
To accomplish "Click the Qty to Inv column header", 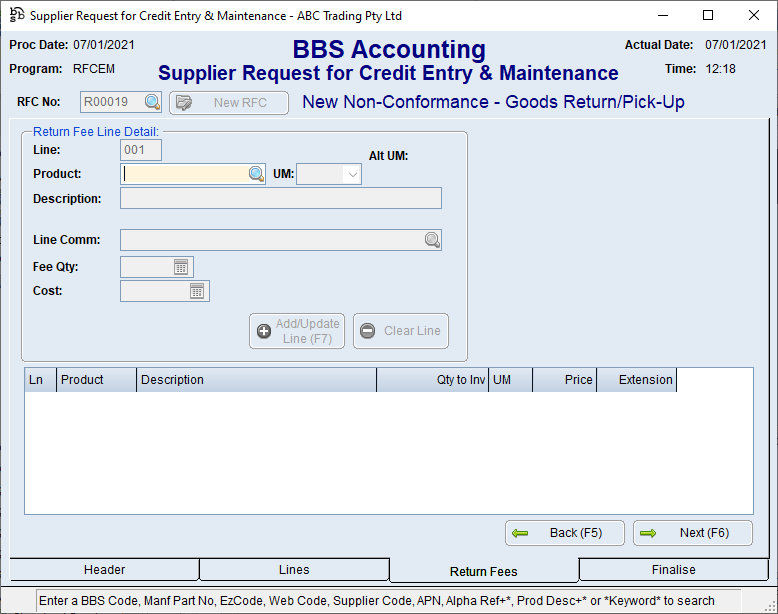I will click(432, 380).
